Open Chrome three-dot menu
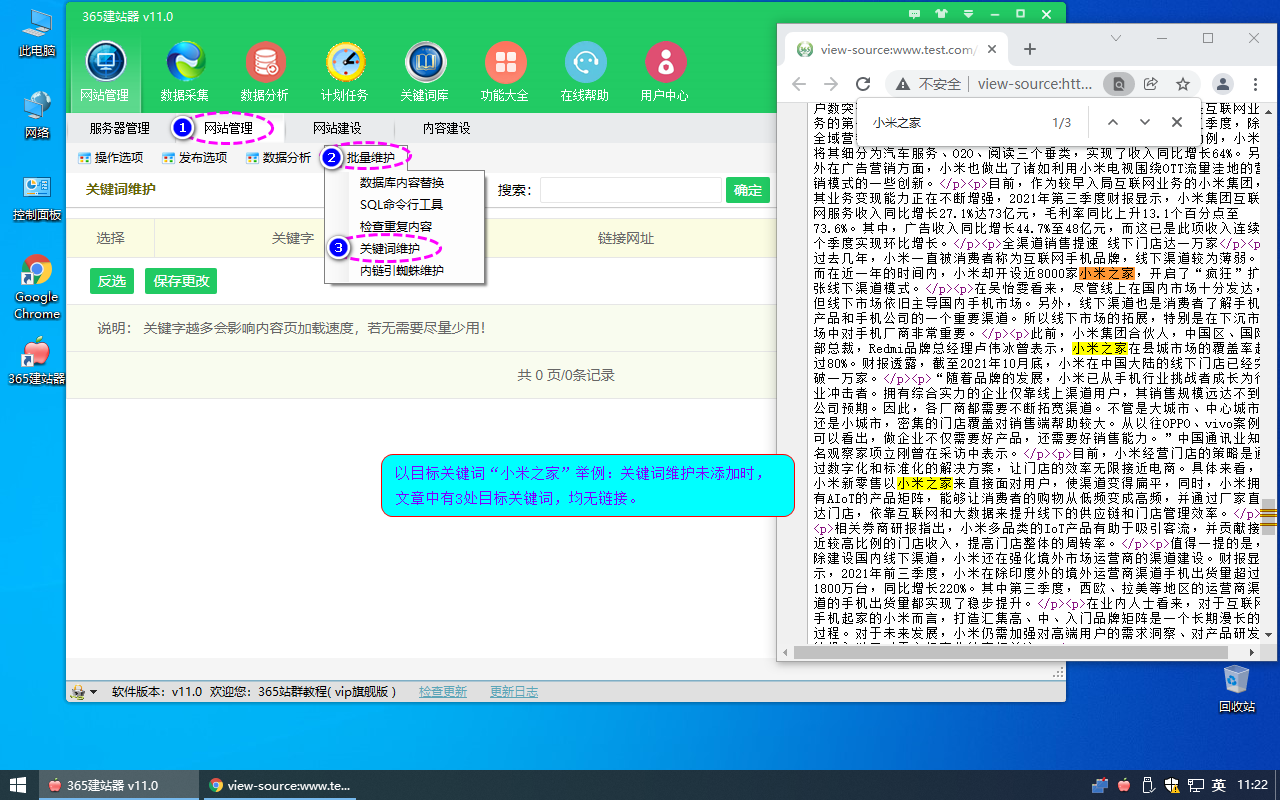This screenshot has width=1280, height=800. click(1254, 84)
